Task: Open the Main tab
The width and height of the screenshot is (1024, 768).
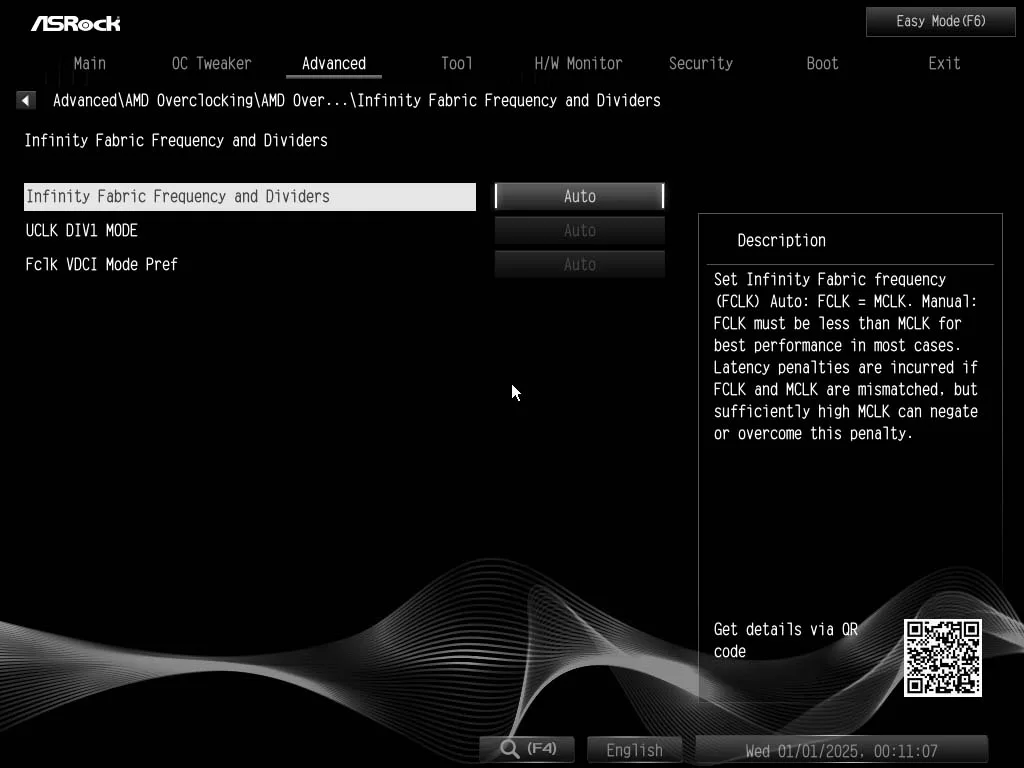Action: tap(89, 63)
